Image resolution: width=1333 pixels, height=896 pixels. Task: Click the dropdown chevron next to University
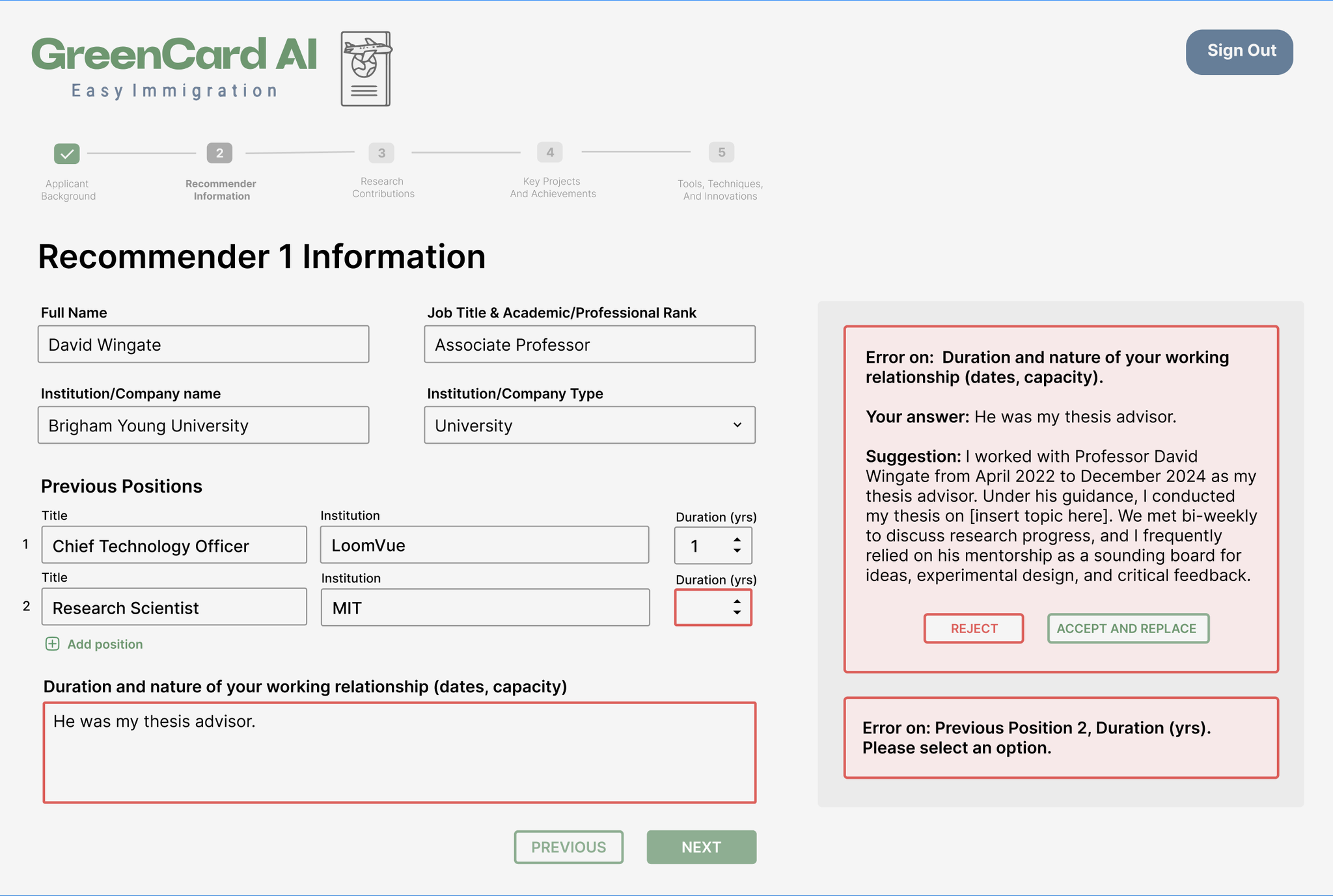(x=737, y=425)
